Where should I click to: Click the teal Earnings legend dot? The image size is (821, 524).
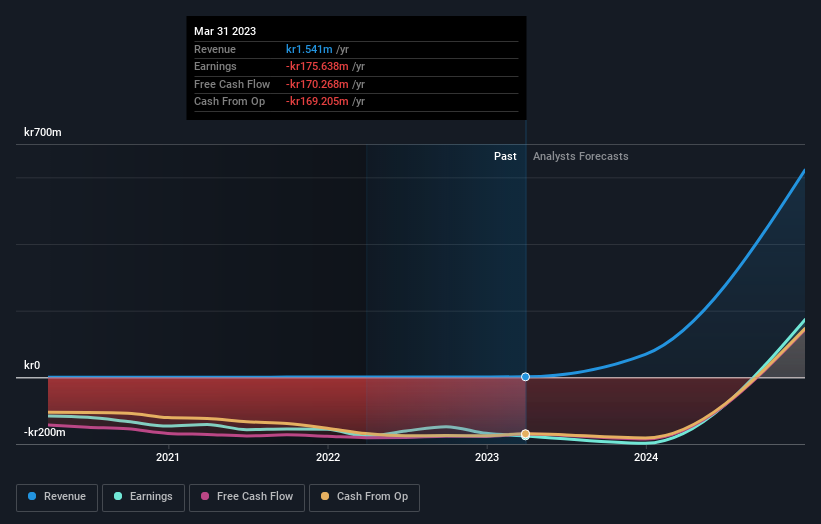point(118,496)
